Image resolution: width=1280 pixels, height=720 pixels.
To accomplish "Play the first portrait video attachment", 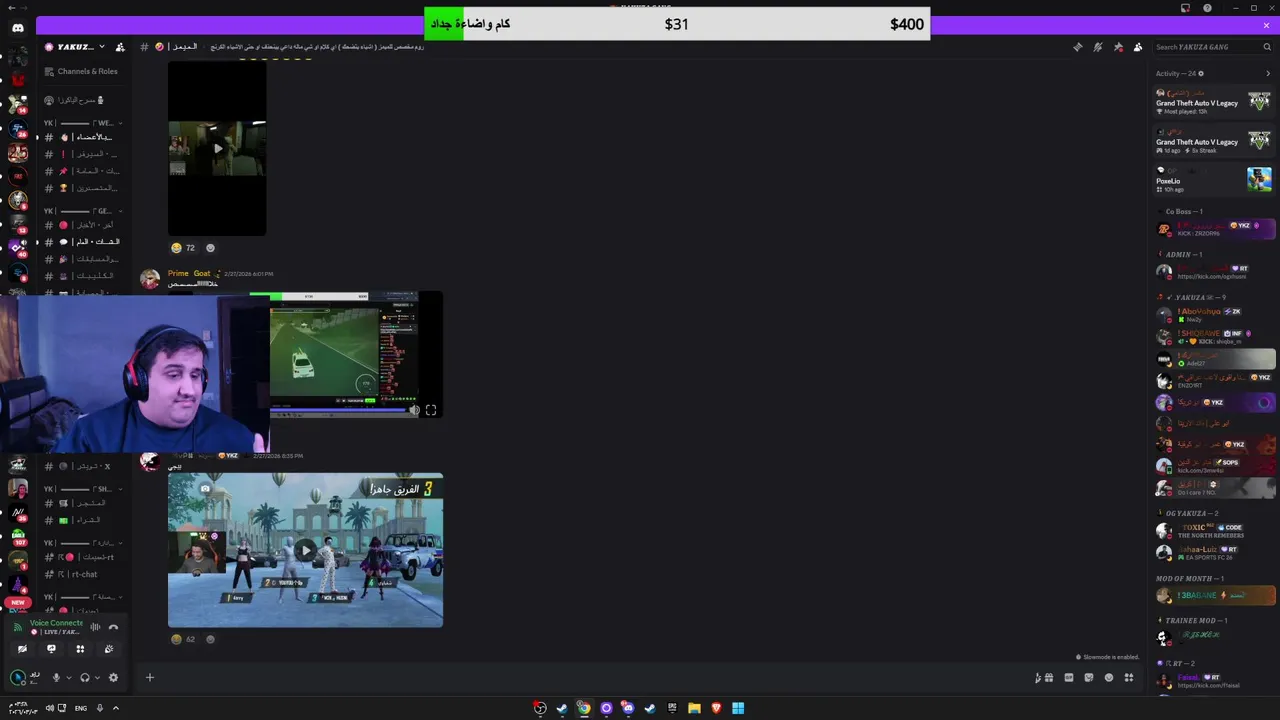I will coord(217,149).
